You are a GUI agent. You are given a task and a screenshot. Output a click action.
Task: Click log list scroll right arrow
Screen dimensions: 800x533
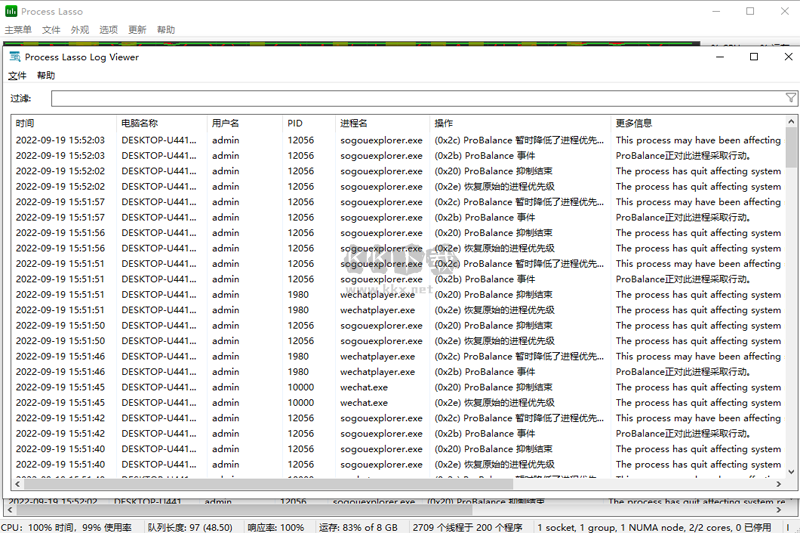coord(779,484)
